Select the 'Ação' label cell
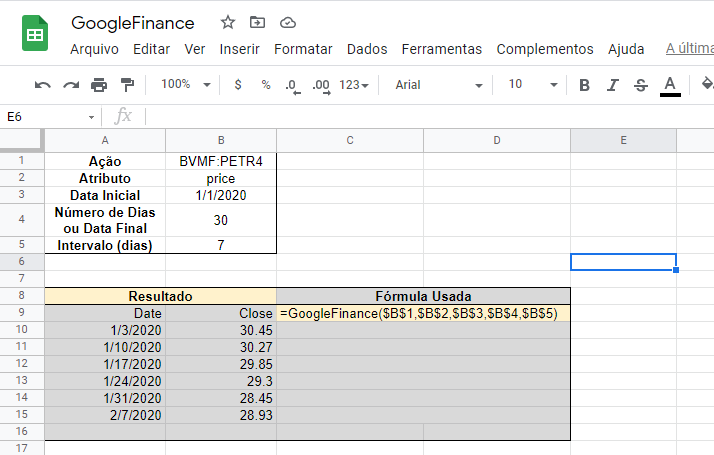 click(105, 161)
